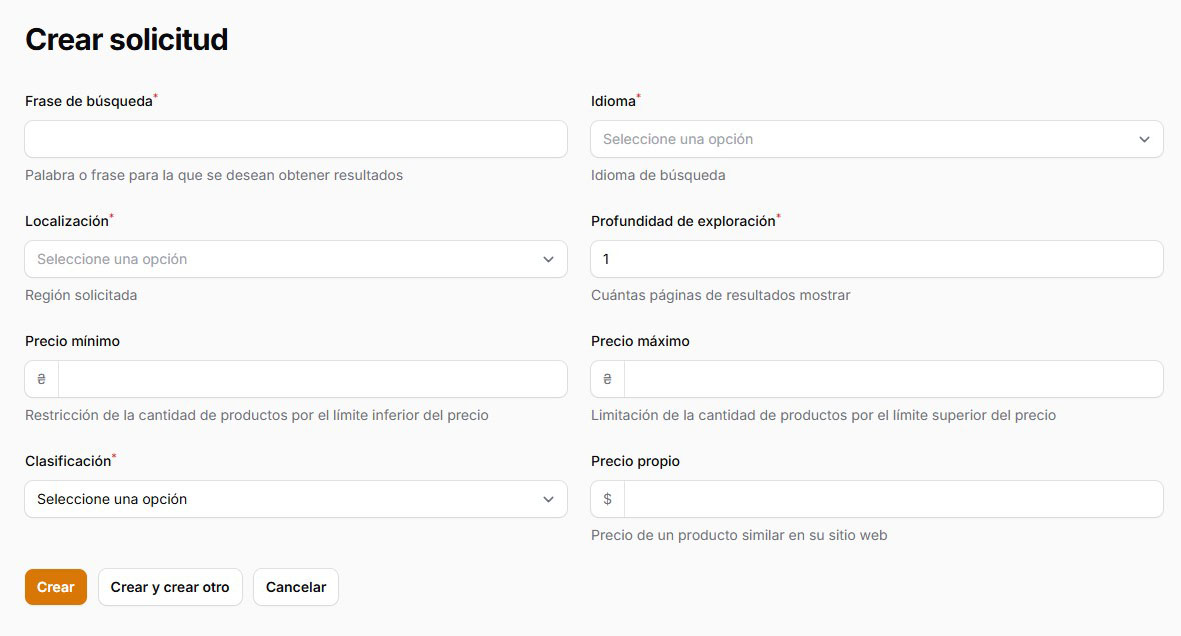1181x636 pixels.
Task: Click the chevron arrow in Clasificación field
Action: [x=548, y=499]
